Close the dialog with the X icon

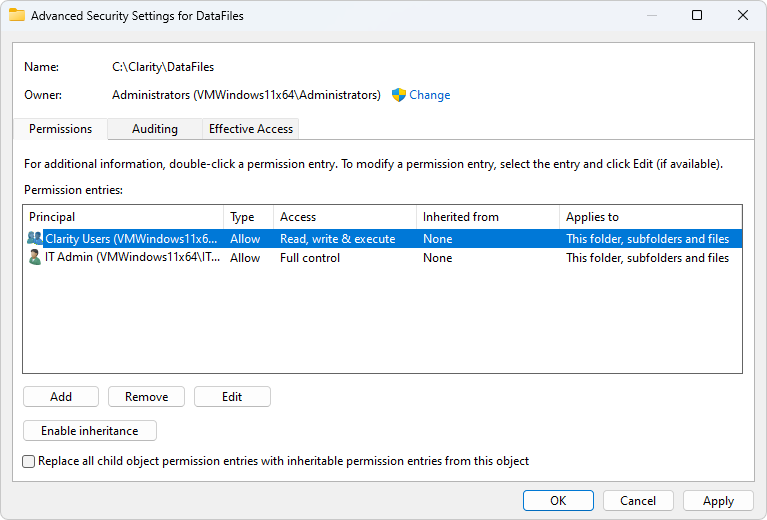[743, 15]
